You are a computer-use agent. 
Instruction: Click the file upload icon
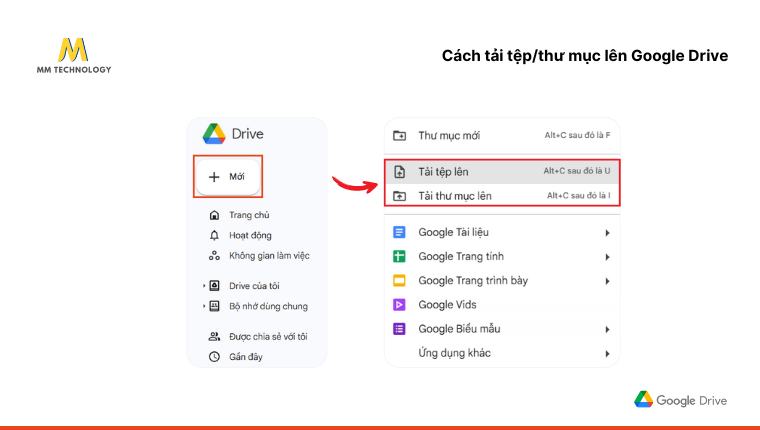399,172
